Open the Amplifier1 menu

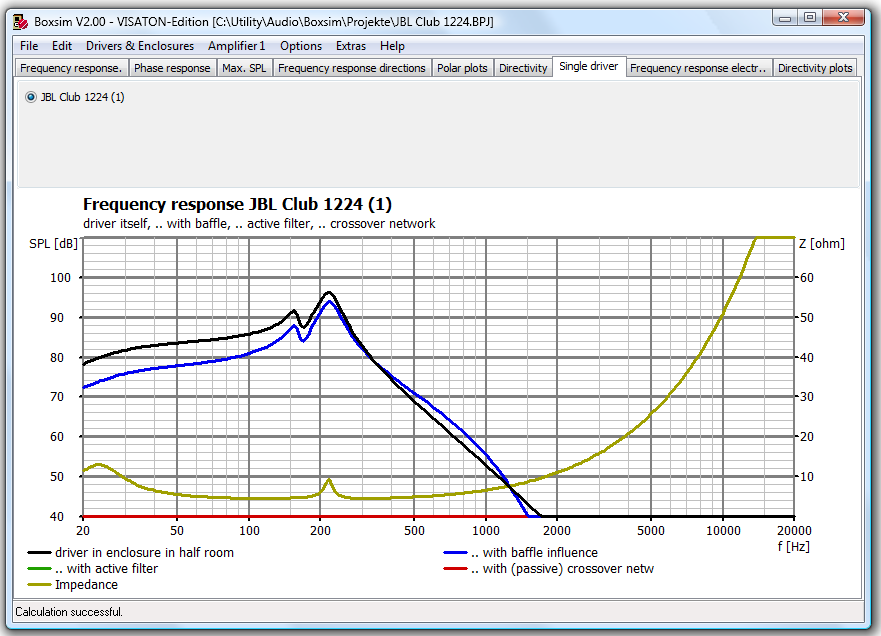(x=237, y=46)
